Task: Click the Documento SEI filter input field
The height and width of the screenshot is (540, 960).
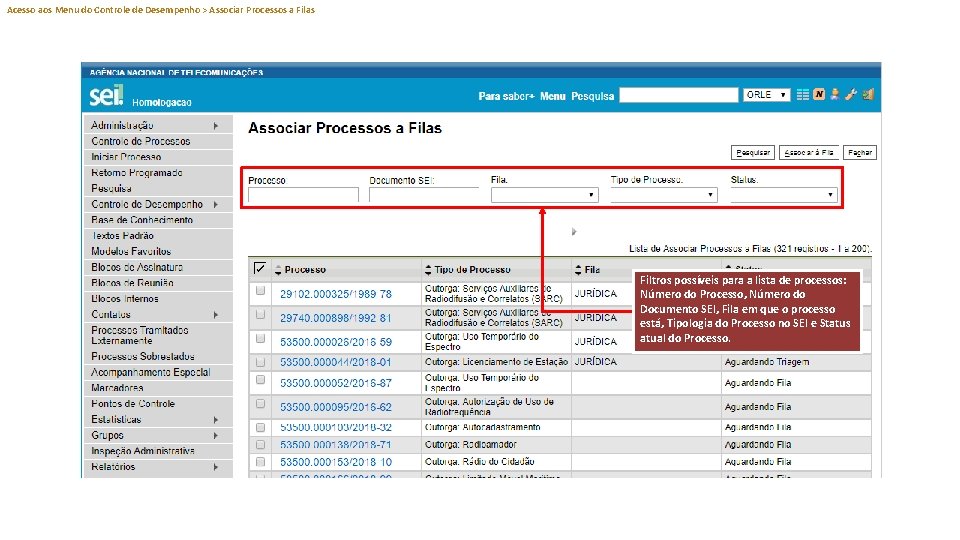Action: pyautogui.click(x=424, y=195)
